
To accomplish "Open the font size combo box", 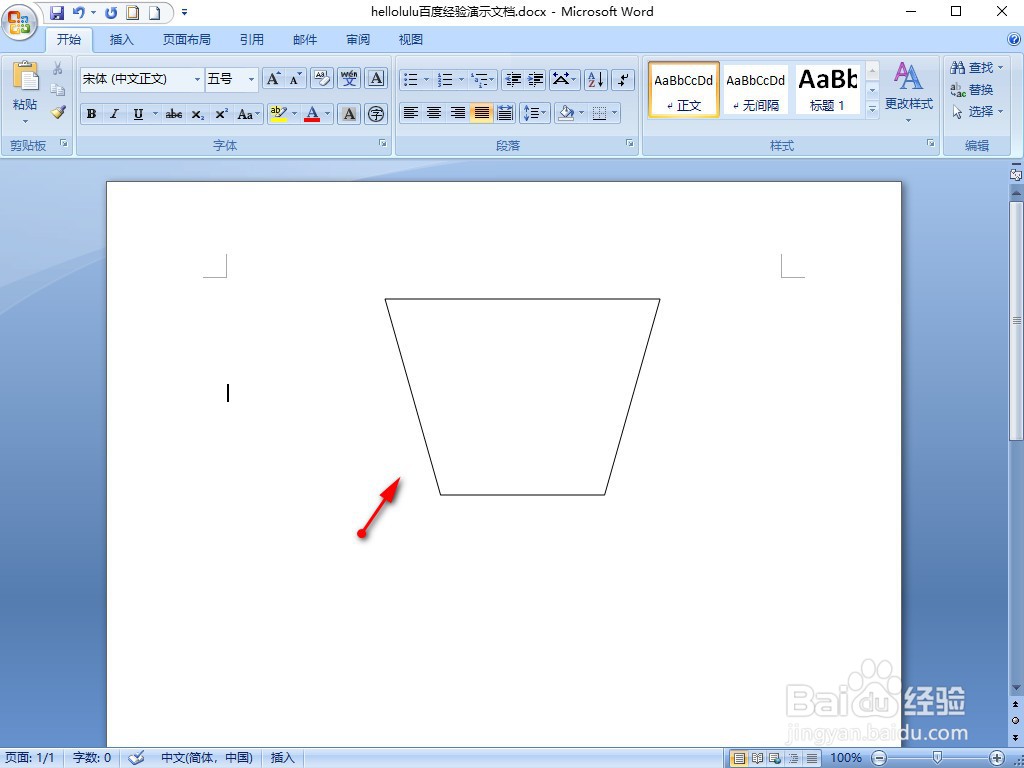I will point(232,79).
